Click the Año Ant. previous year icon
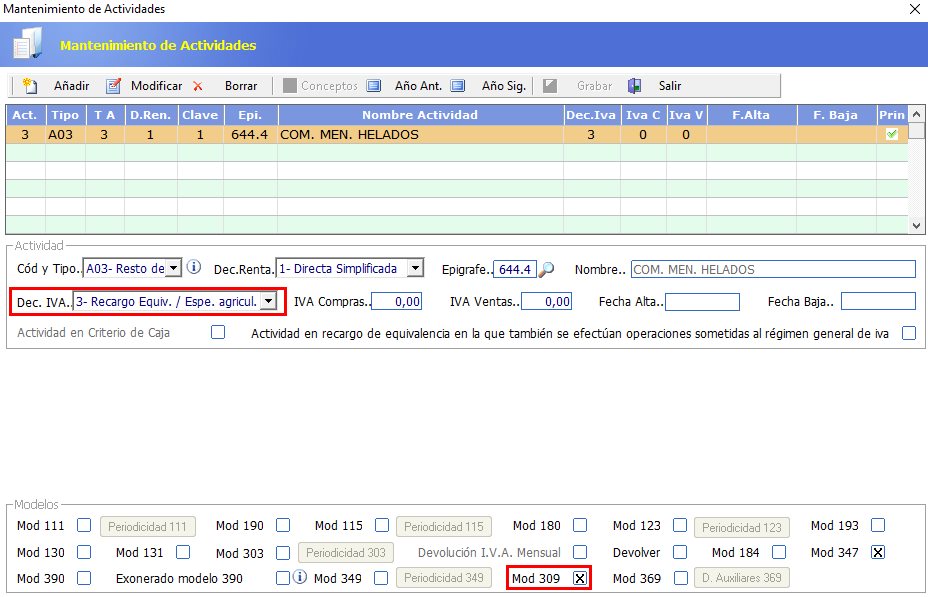This screenshot has width=928, height=597. coord(374,86)
